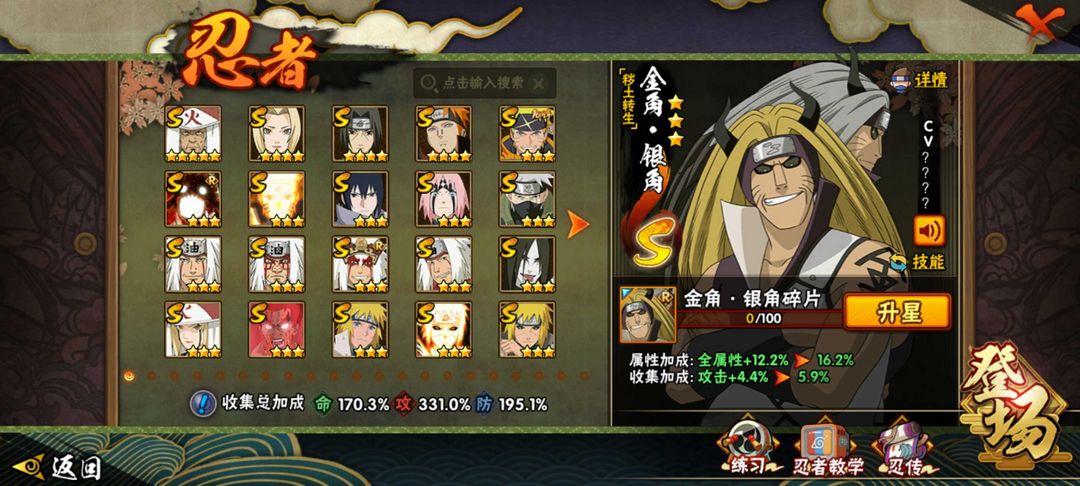
Task: Go back with 返回 button
Action: coord(57,468)
